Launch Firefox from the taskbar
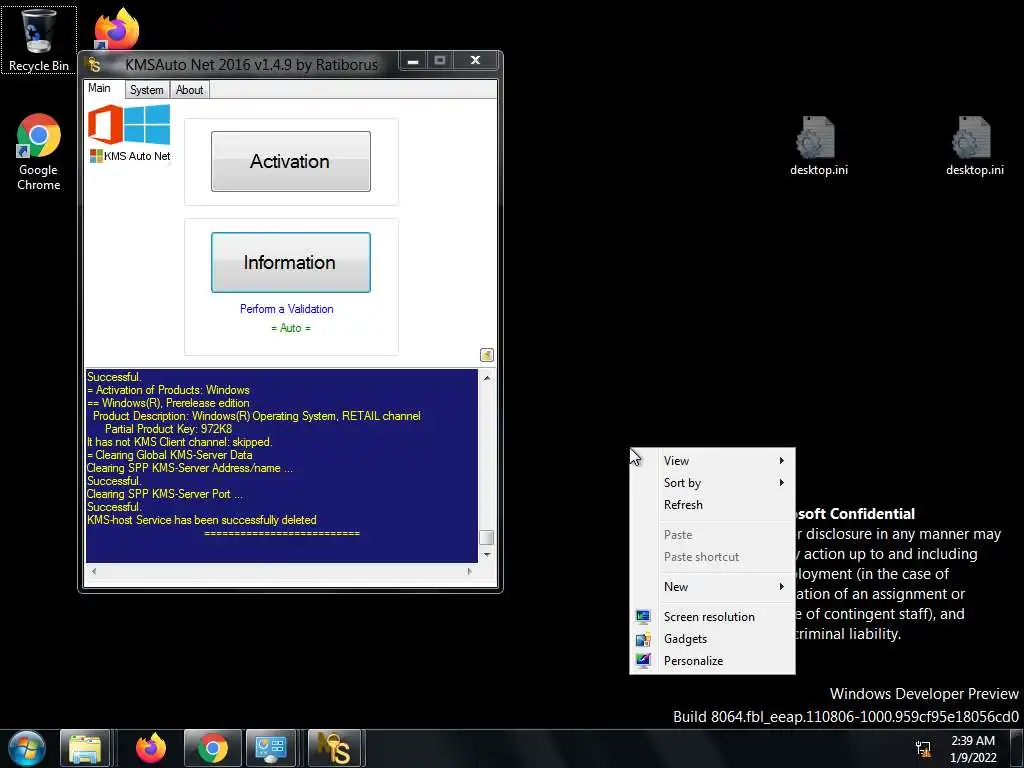This screenshot has height=768, width=1024. [x=151, y=748]
